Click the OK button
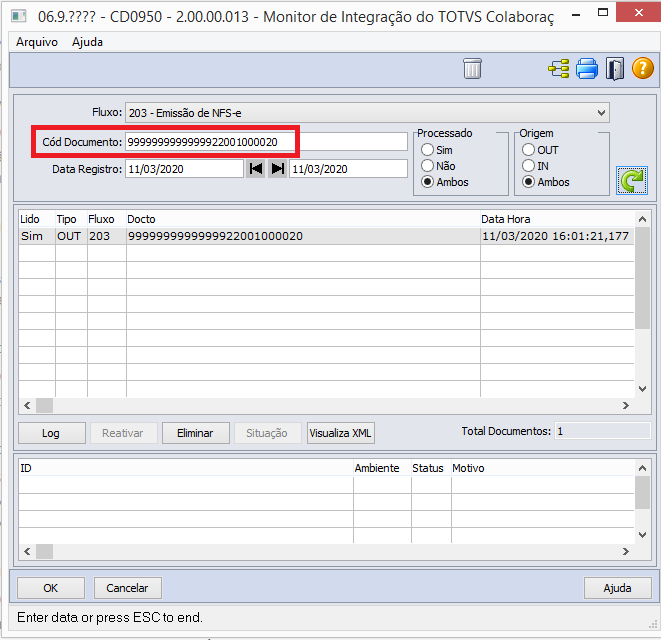This screenshot has height=640, width=661. [51, 588]
